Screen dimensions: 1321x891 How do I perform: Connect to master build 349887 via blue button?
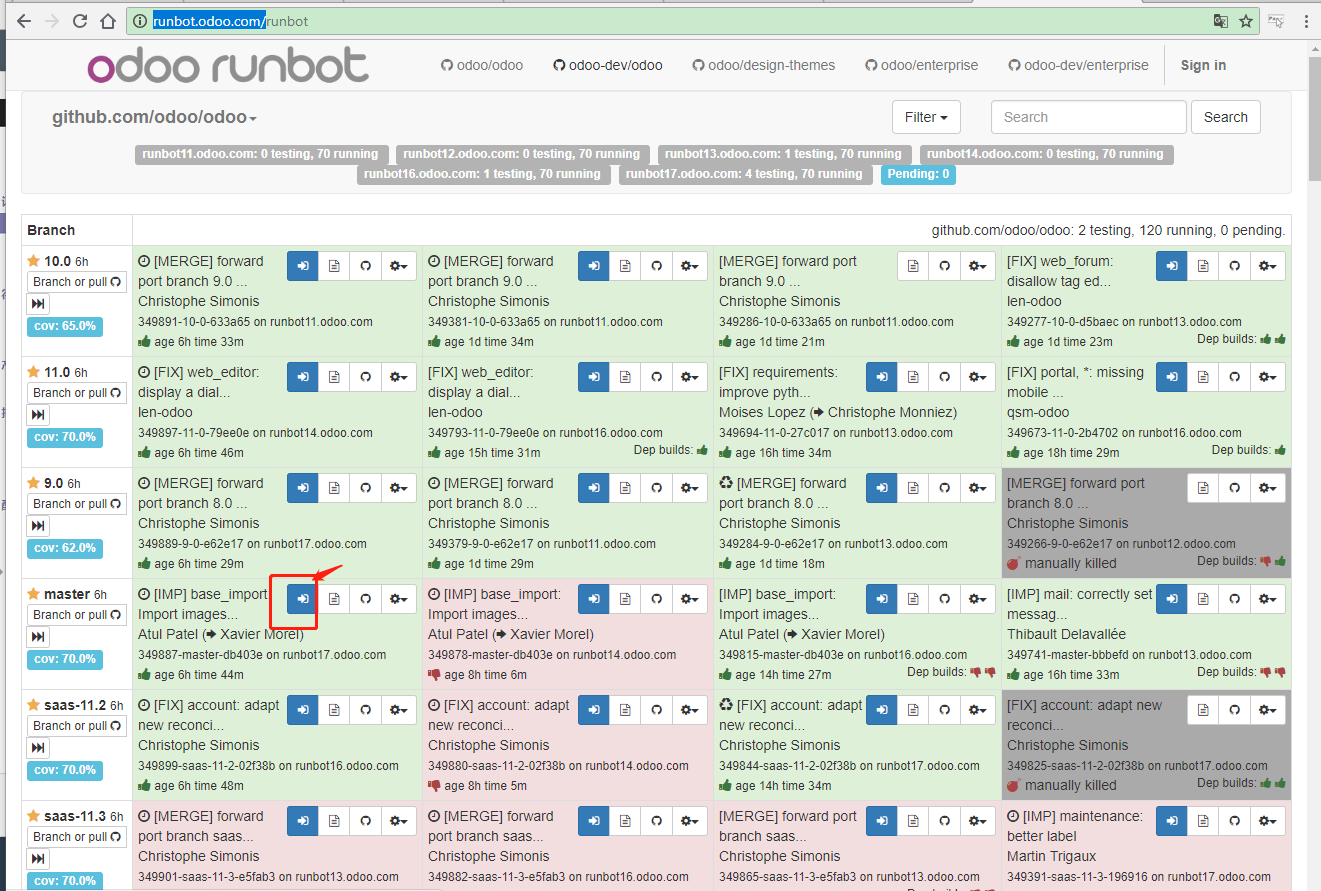coord(303,599)
